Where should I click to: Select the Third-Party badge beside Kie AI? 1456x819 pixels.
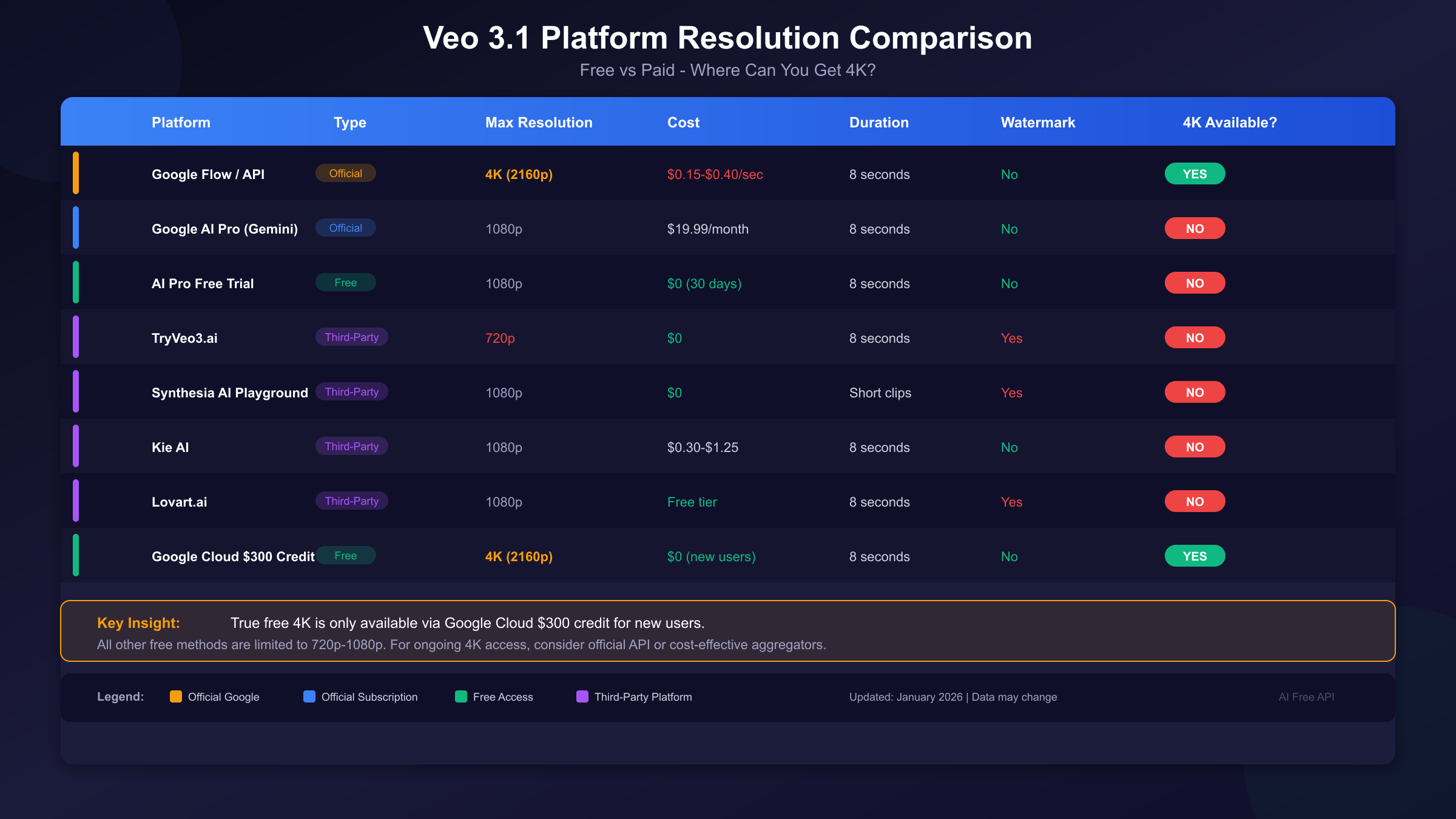[351, 446]
